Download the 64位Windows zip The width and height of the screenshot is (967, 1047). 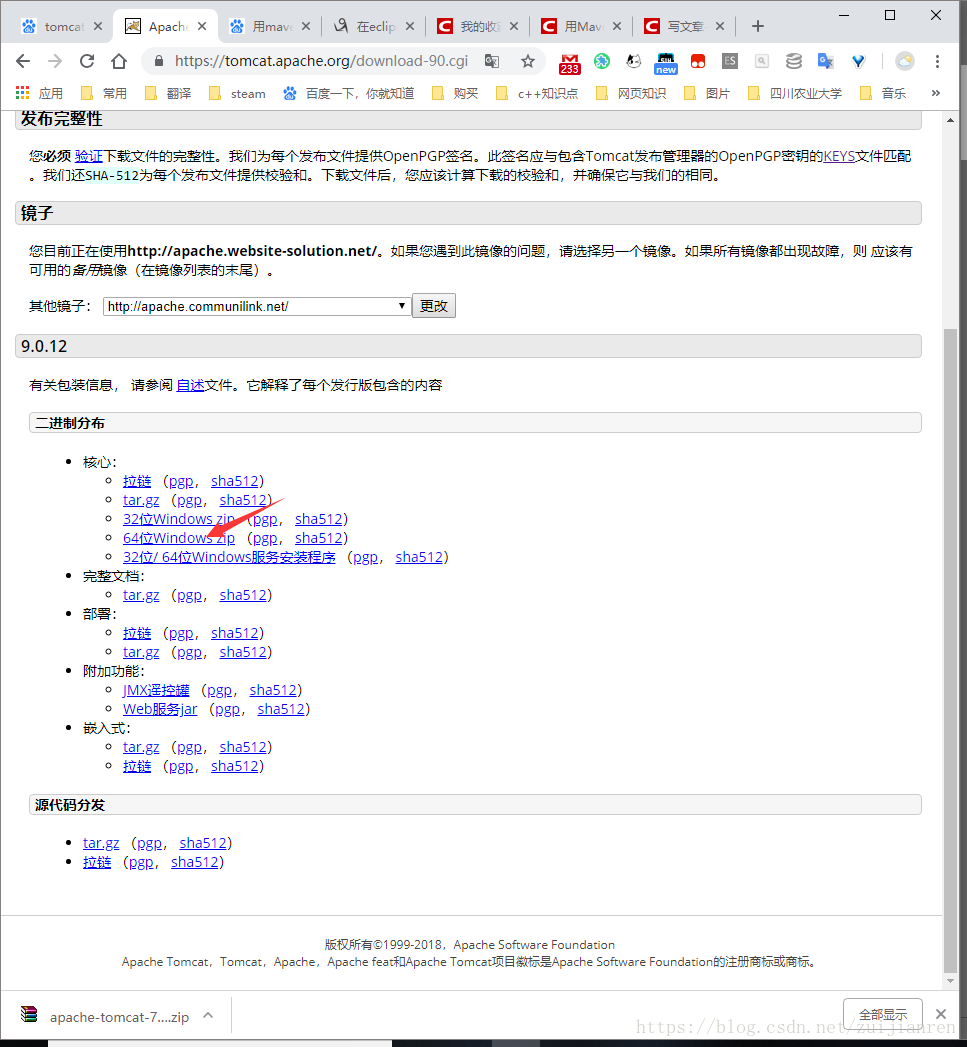coord(179,538)
